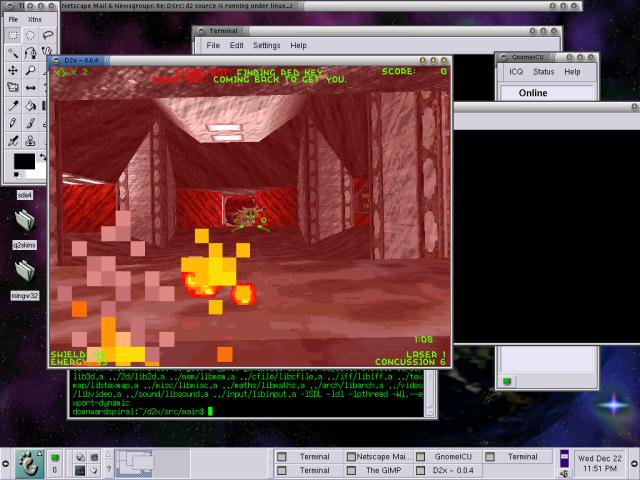This screenshot has width=640, height=480.
Task: Open the Settings menu in Terminal
Action: coord(266,45)
